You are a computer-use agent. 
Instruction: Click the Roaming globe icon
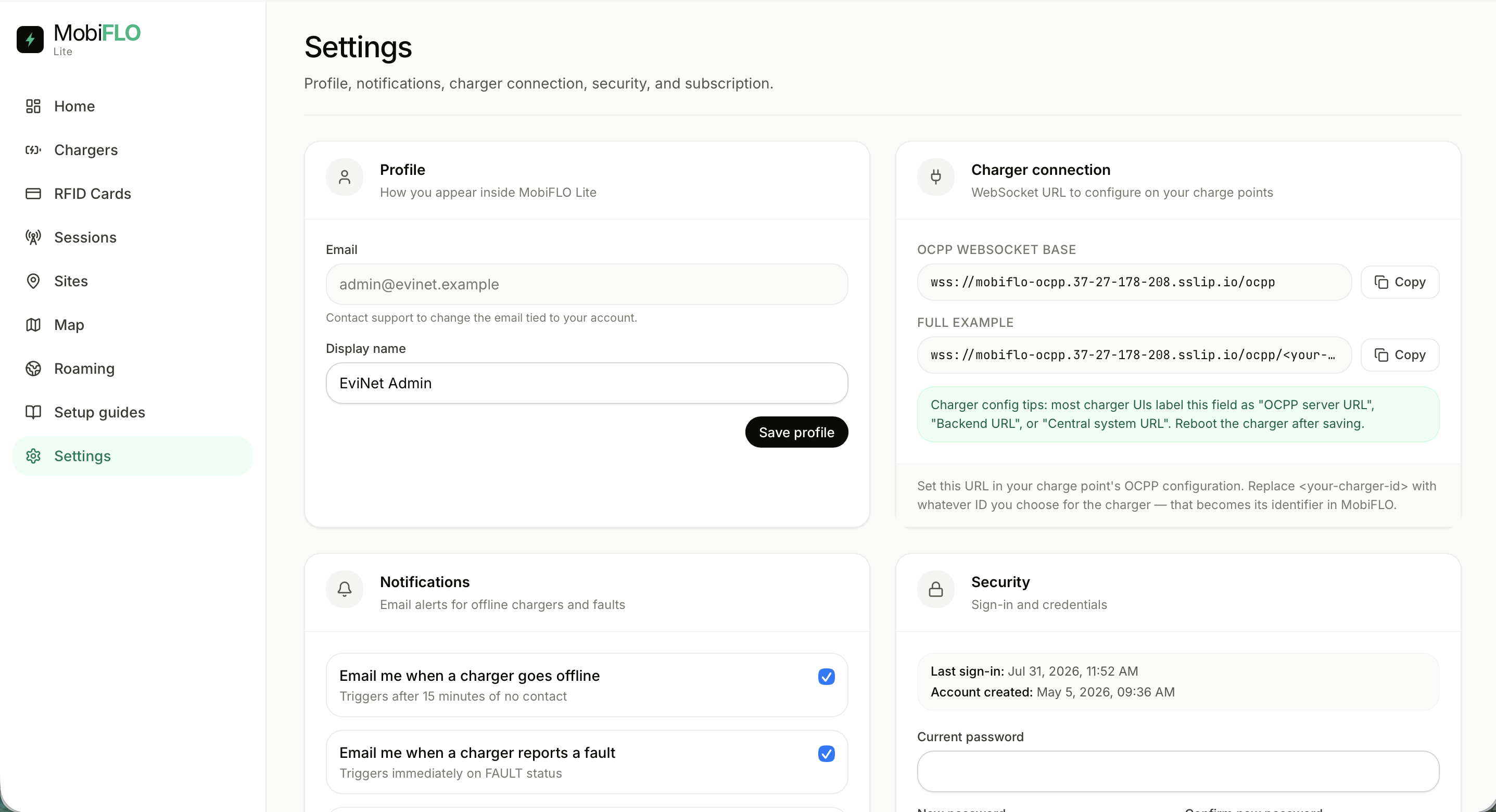click(33, 369)
